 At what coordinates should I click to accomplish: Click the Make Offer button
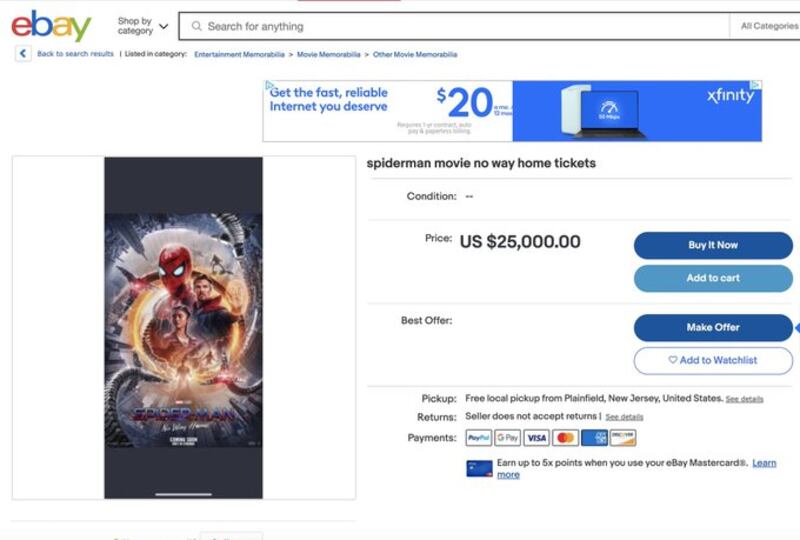click(713, 328)
